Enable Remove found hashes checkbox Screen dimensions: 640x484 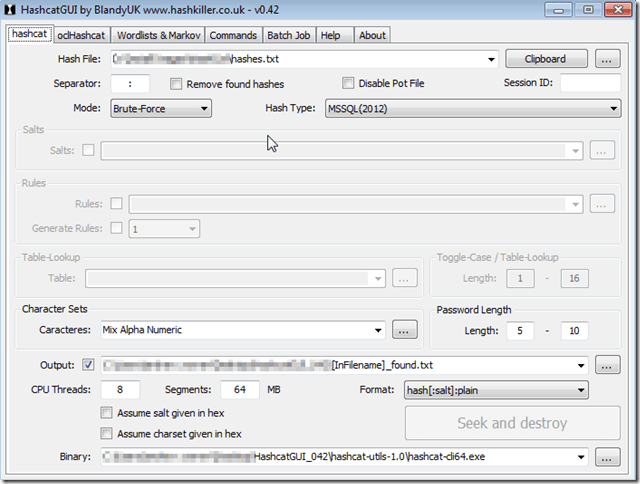click(177, 84)
